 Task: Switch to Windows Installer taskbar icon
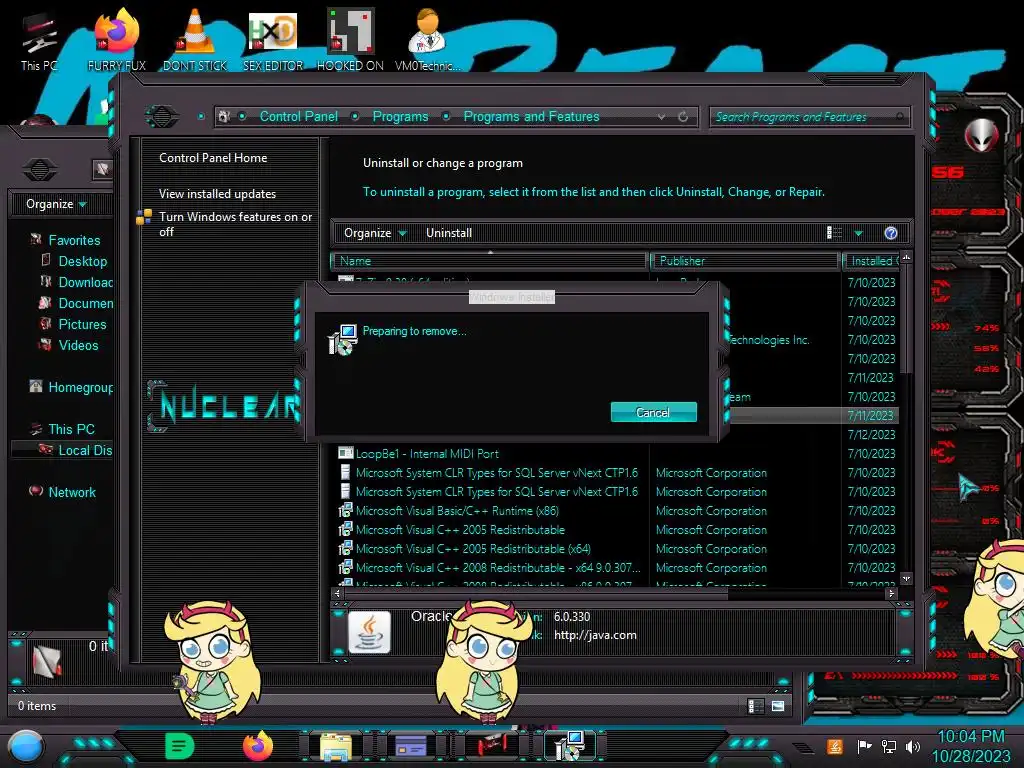[569, 746]
